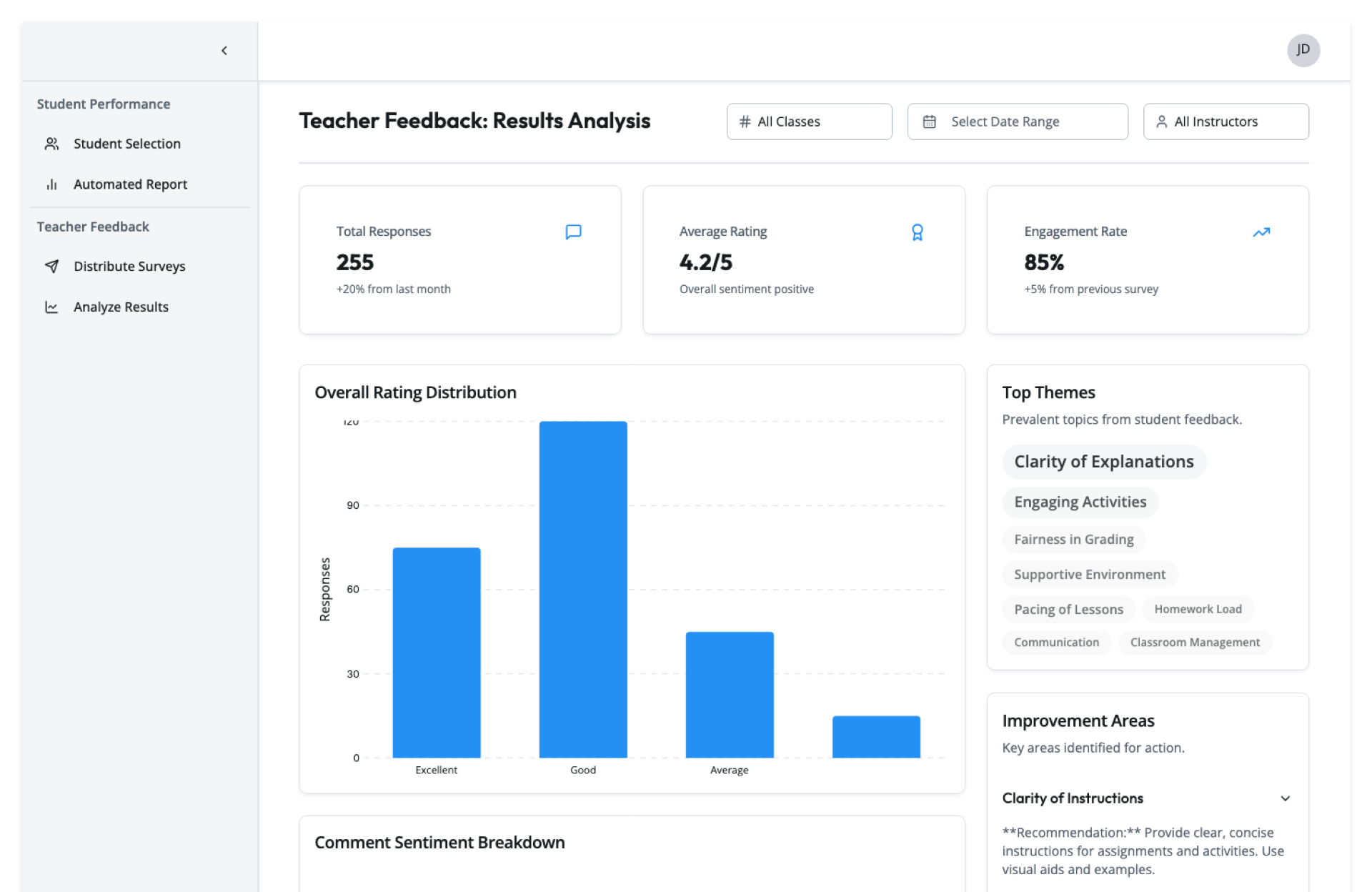Click the Distribute Surveys paper plane icon

coord(51,267)
